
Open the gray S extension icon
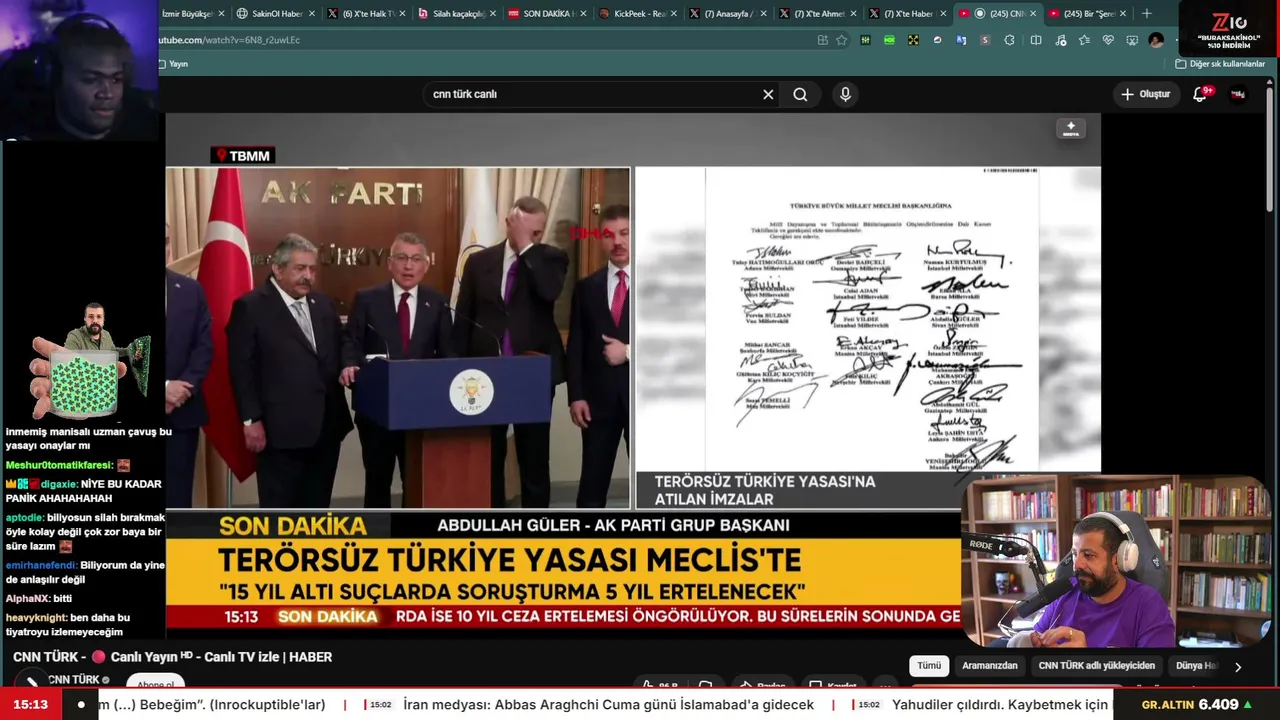[x=985, y=40]
